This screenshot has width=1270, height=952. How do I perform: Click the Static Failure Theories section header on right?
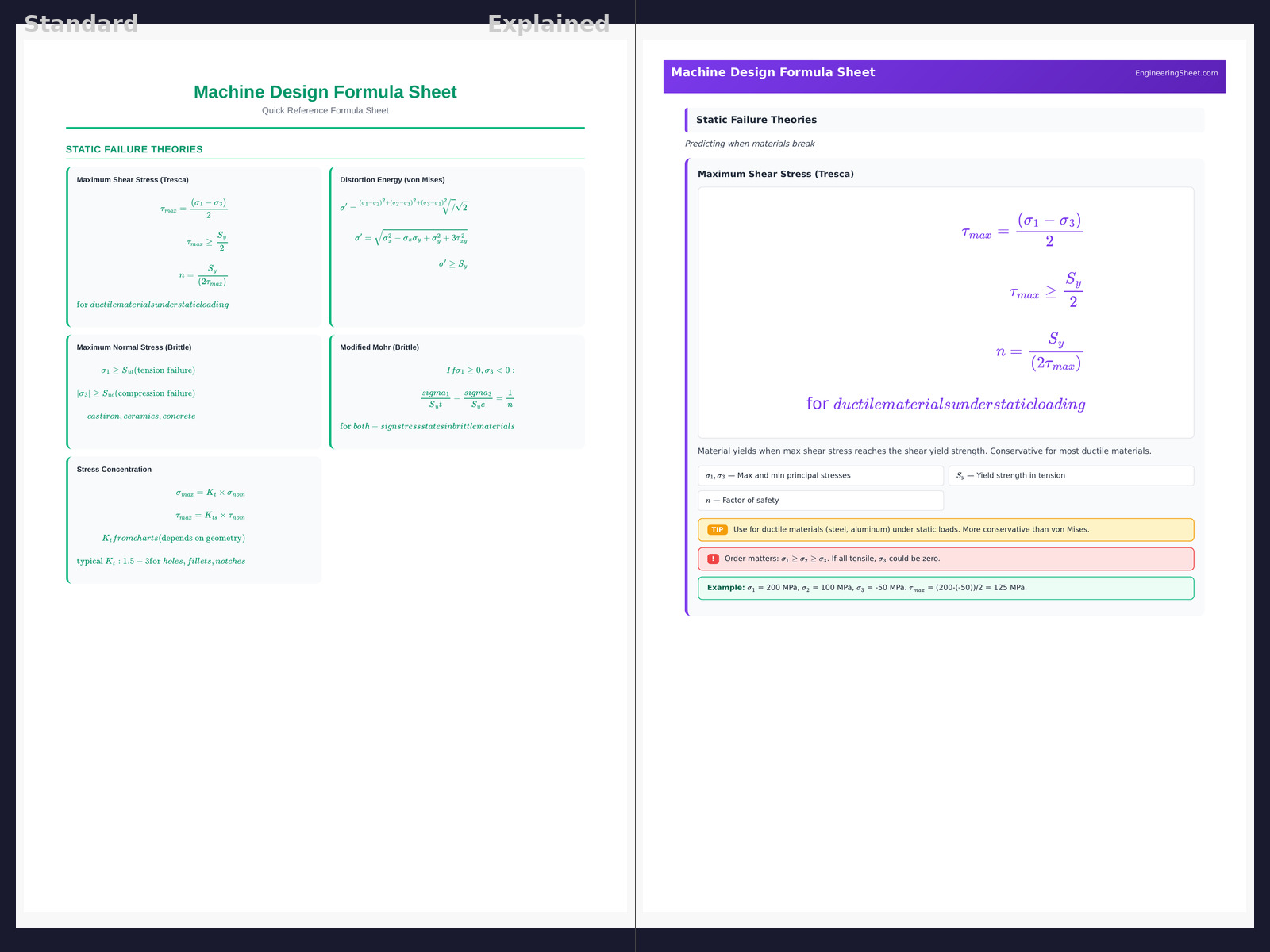click(756, 120)
